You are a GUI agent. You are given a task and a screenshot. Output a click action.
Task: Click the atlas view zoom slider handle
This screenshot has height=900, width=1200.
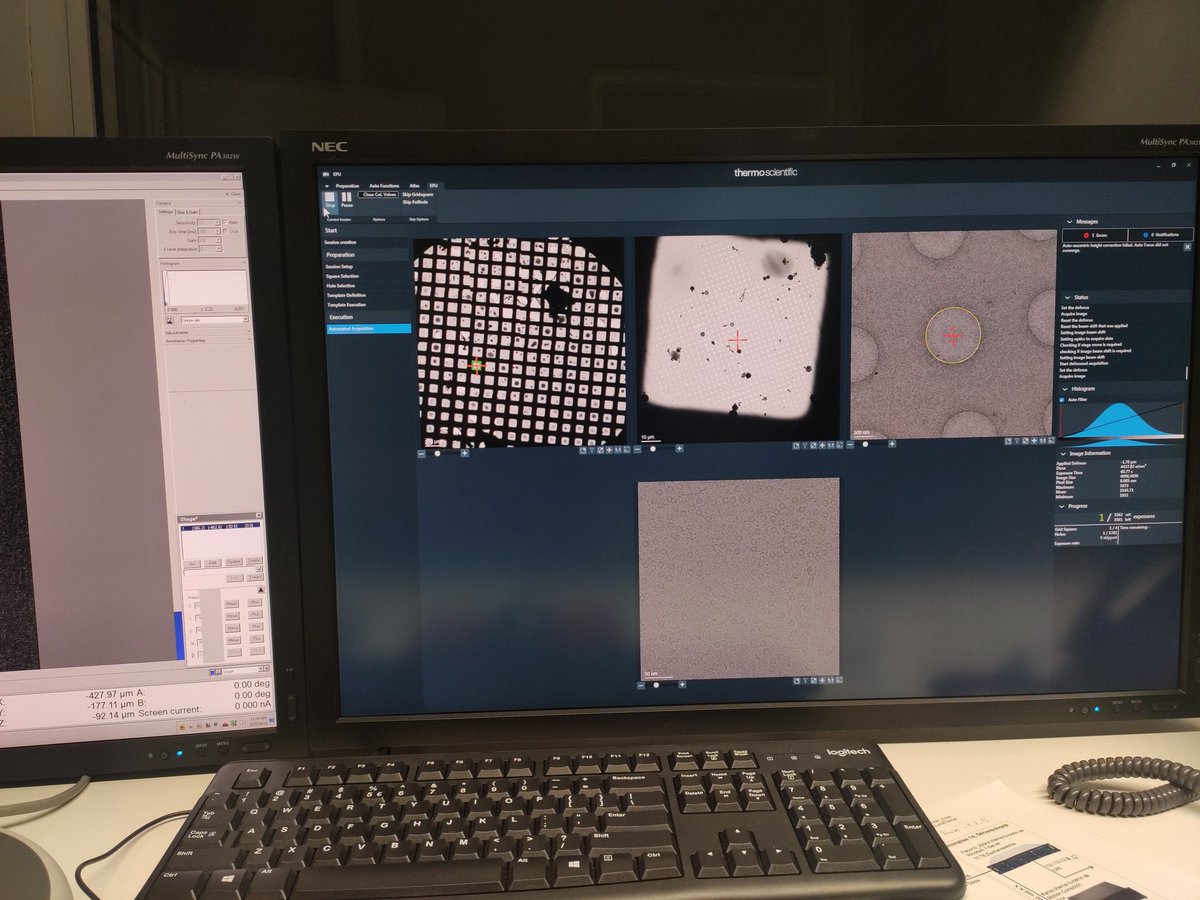(437, 453)
